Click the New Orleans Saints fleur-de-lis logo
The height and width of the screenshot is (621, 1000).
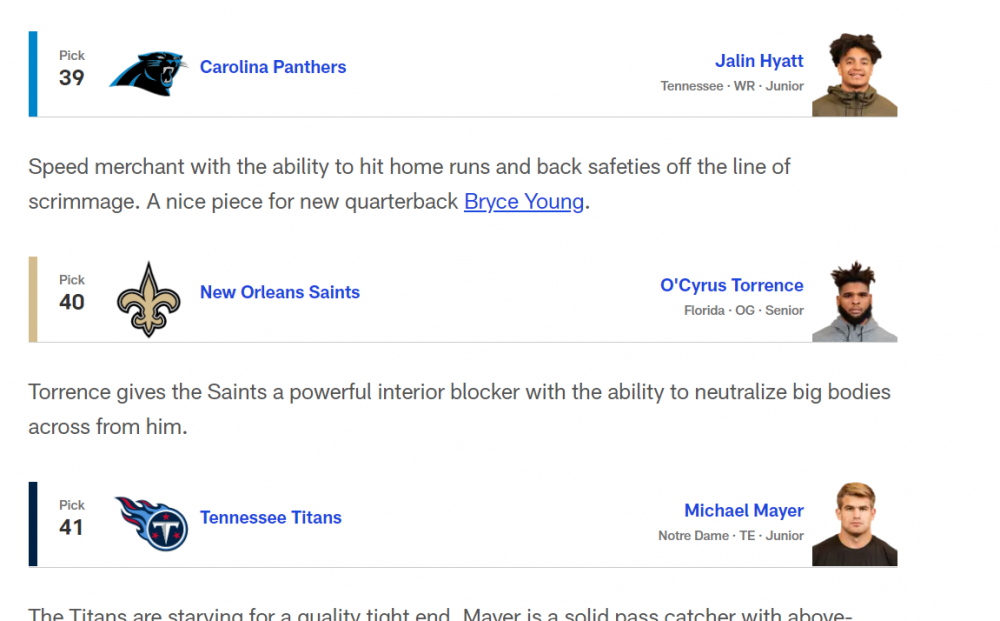[x=149, y=299]
